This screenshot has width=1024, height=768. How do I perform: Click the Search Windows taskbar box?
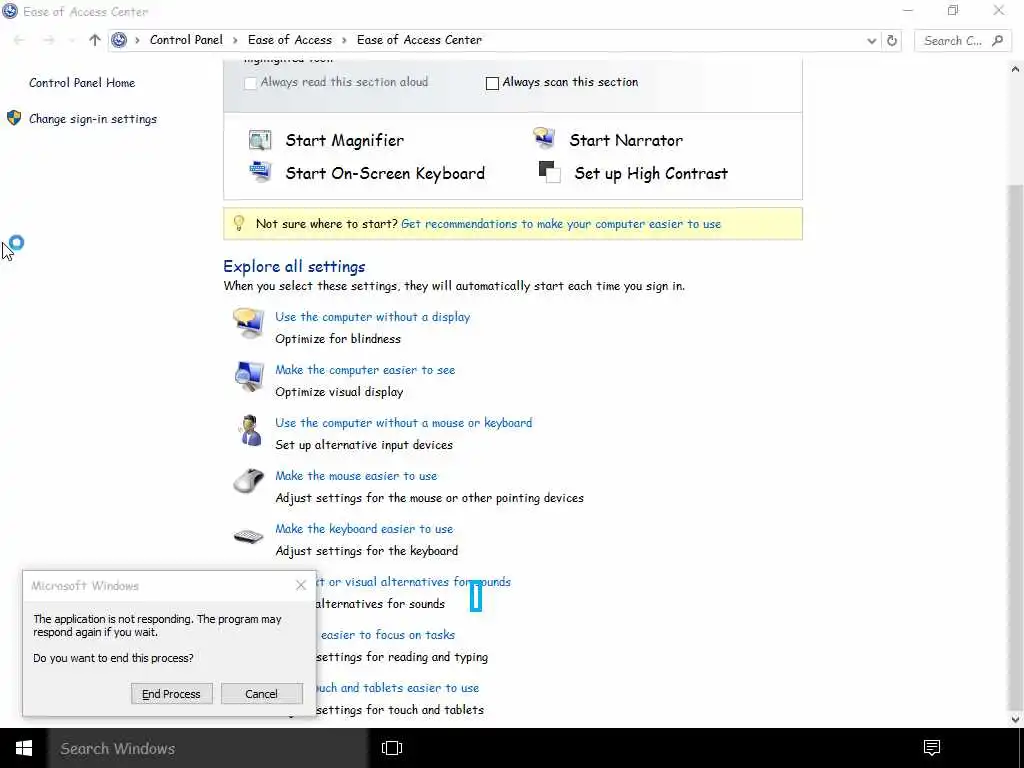pos(208,748)
